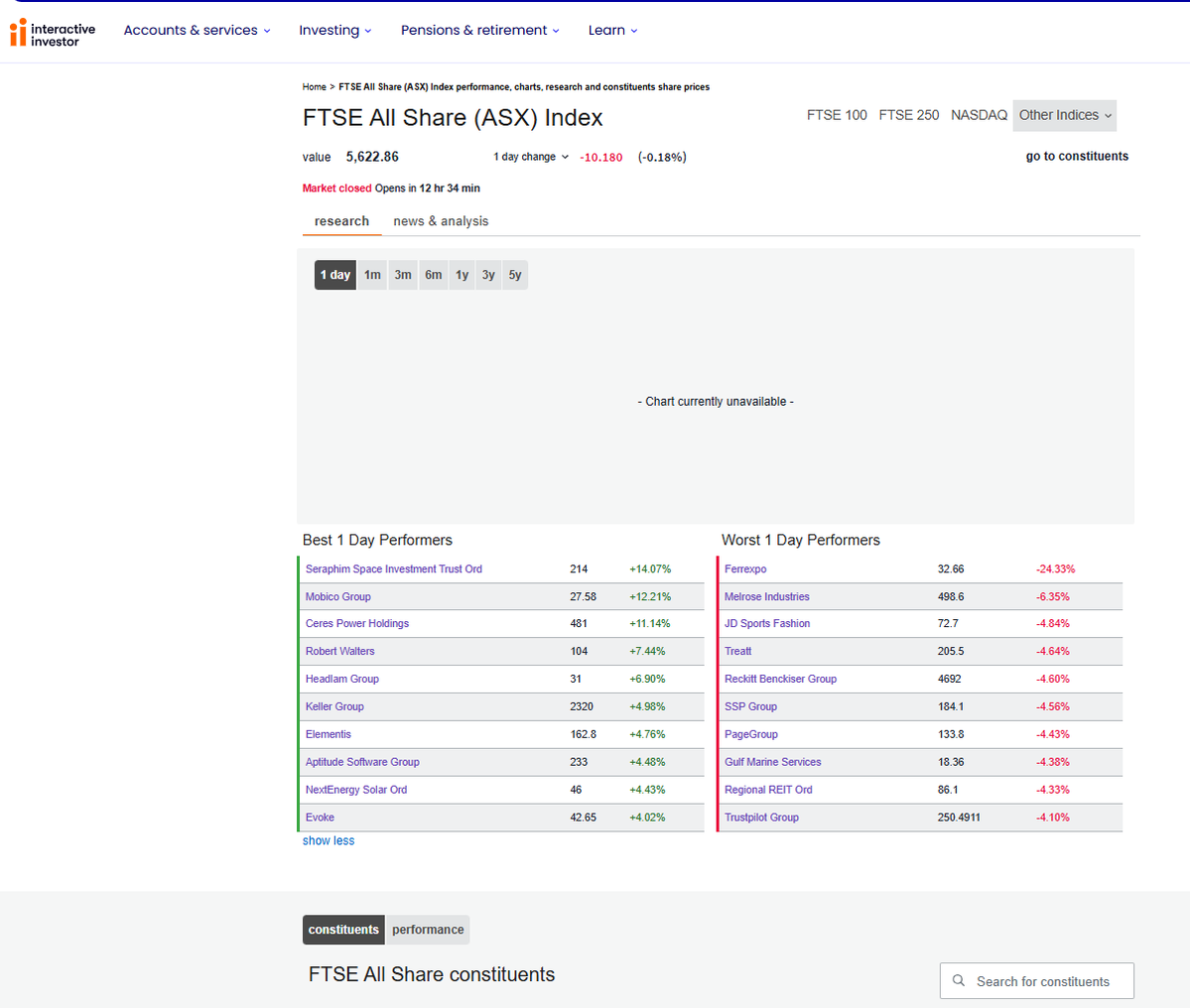Open the Elementis link
The width and height of the screenshot is (1190, 1008).
pos(328,734)
